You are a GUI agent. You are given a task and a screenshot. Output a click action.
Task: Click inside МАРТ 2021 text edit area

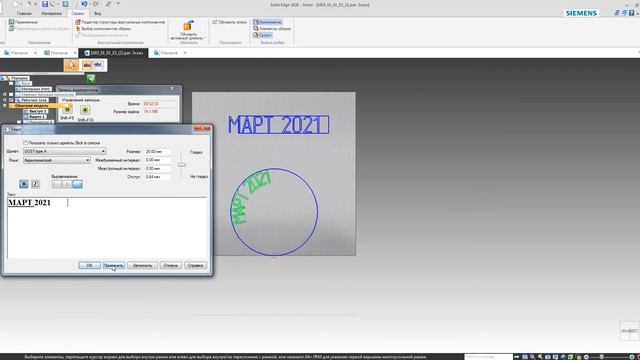coord(107,227)
